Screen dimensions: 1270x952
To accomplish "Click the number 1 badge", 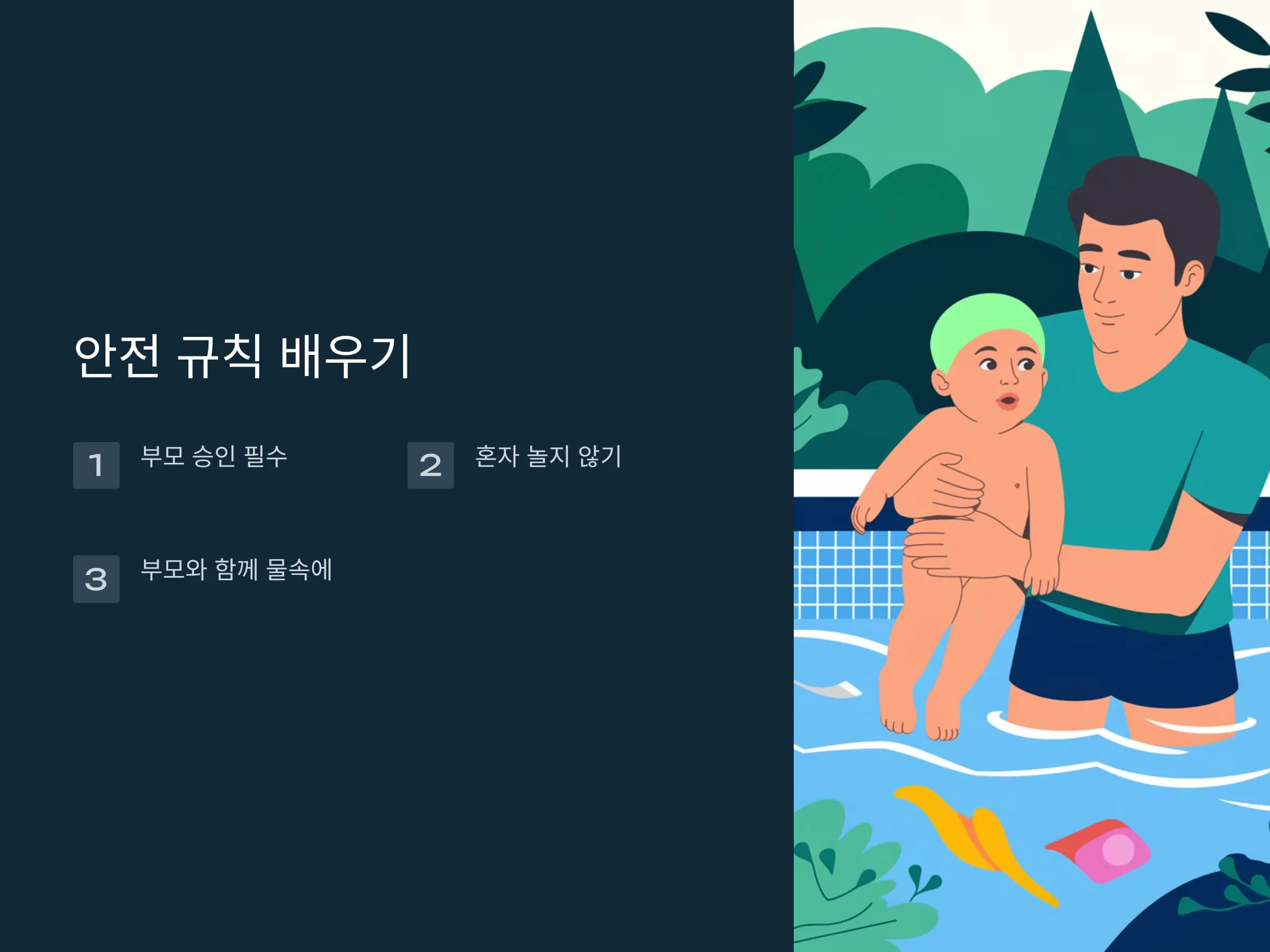I will tap(96, 465).
